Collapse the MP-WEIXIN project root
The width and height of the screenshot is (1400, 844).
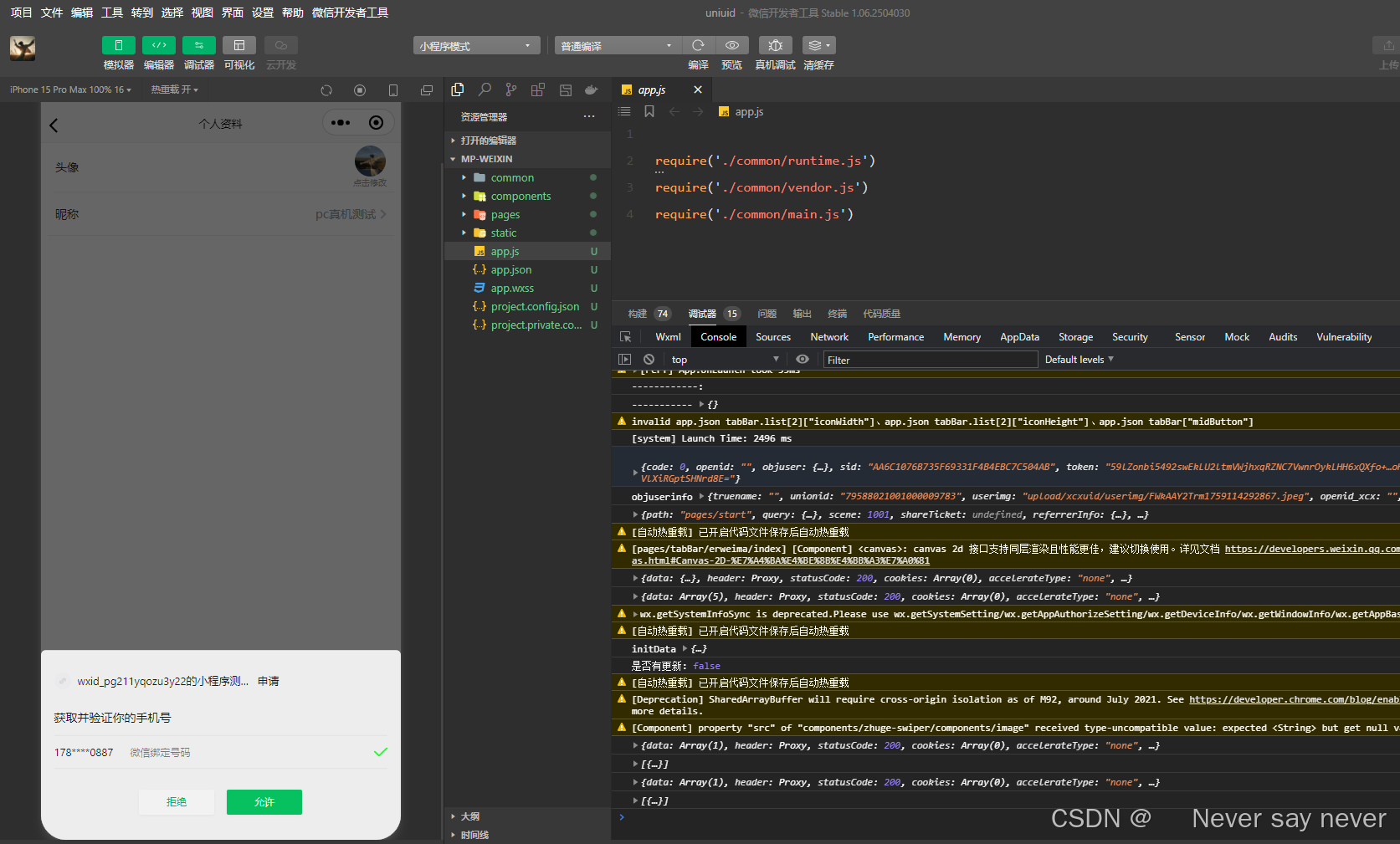coord(527,159)
